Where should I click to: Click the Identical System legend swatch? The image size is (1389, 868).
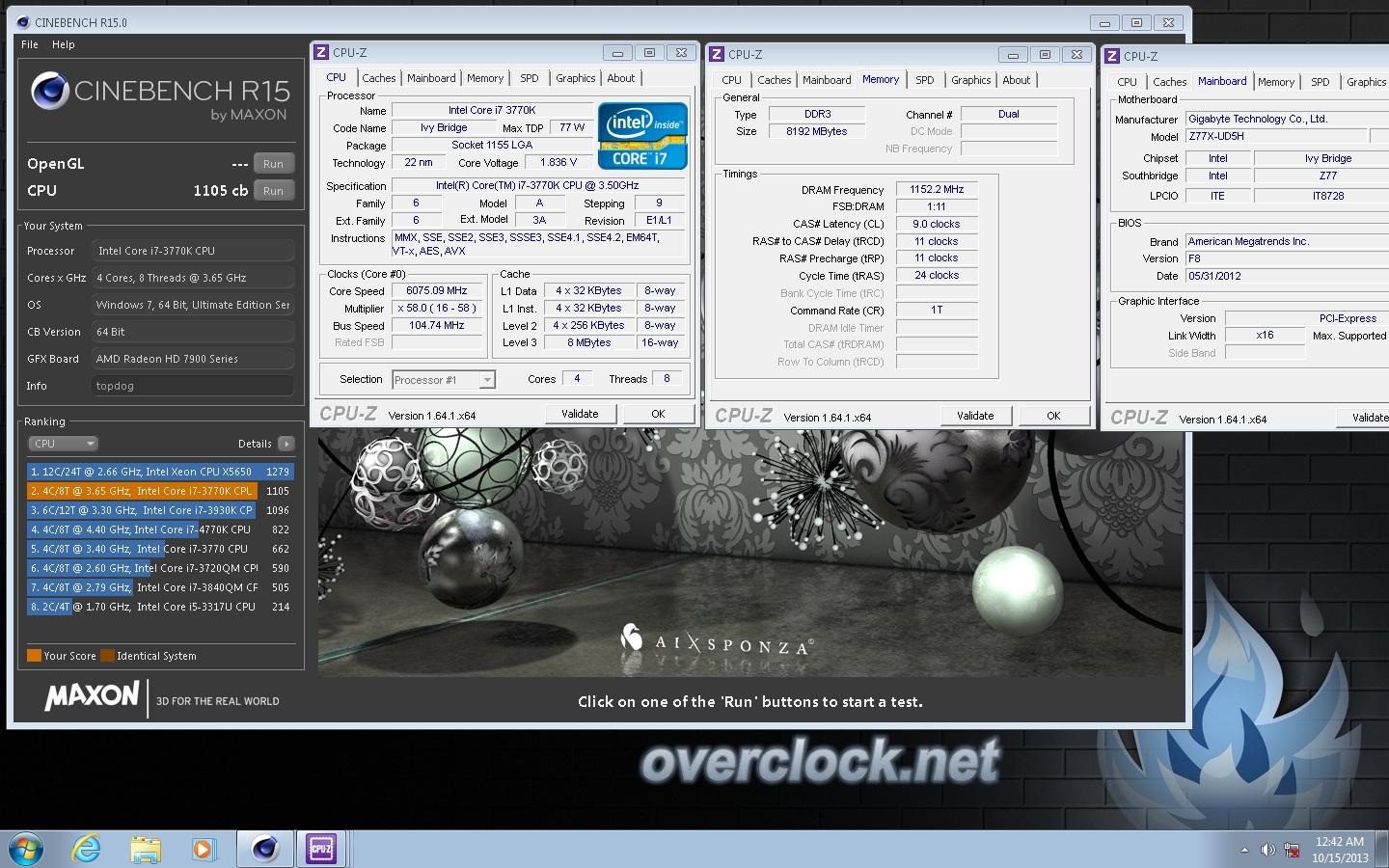click(107, 656)
